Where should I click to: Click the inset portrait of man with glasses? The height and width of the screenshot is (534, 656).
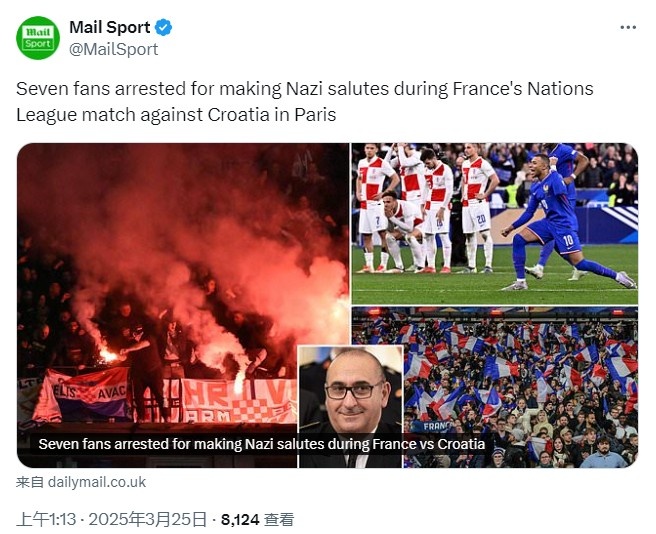[351, 388]
